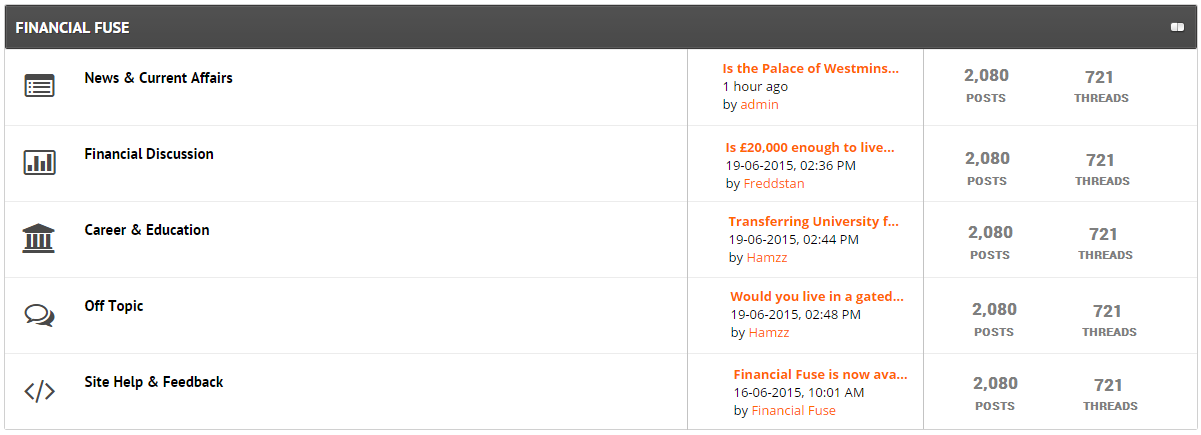Open the 'Transferring University f...' thread
The width and height of the screenshot is (1201, 435).
[814, 222]
